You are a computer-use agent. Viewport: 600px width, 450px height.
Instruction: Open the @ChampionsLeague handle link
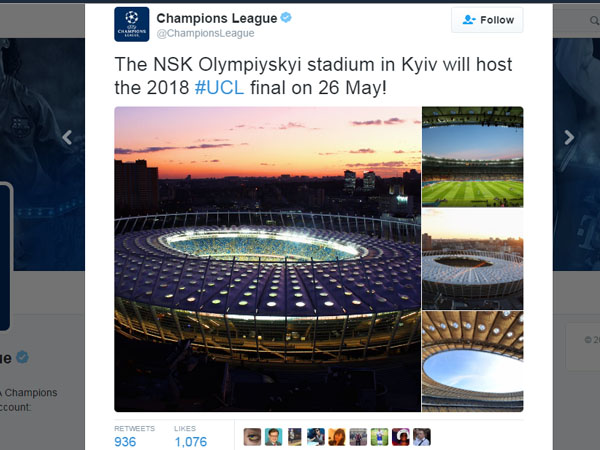(x=205, y=33)
